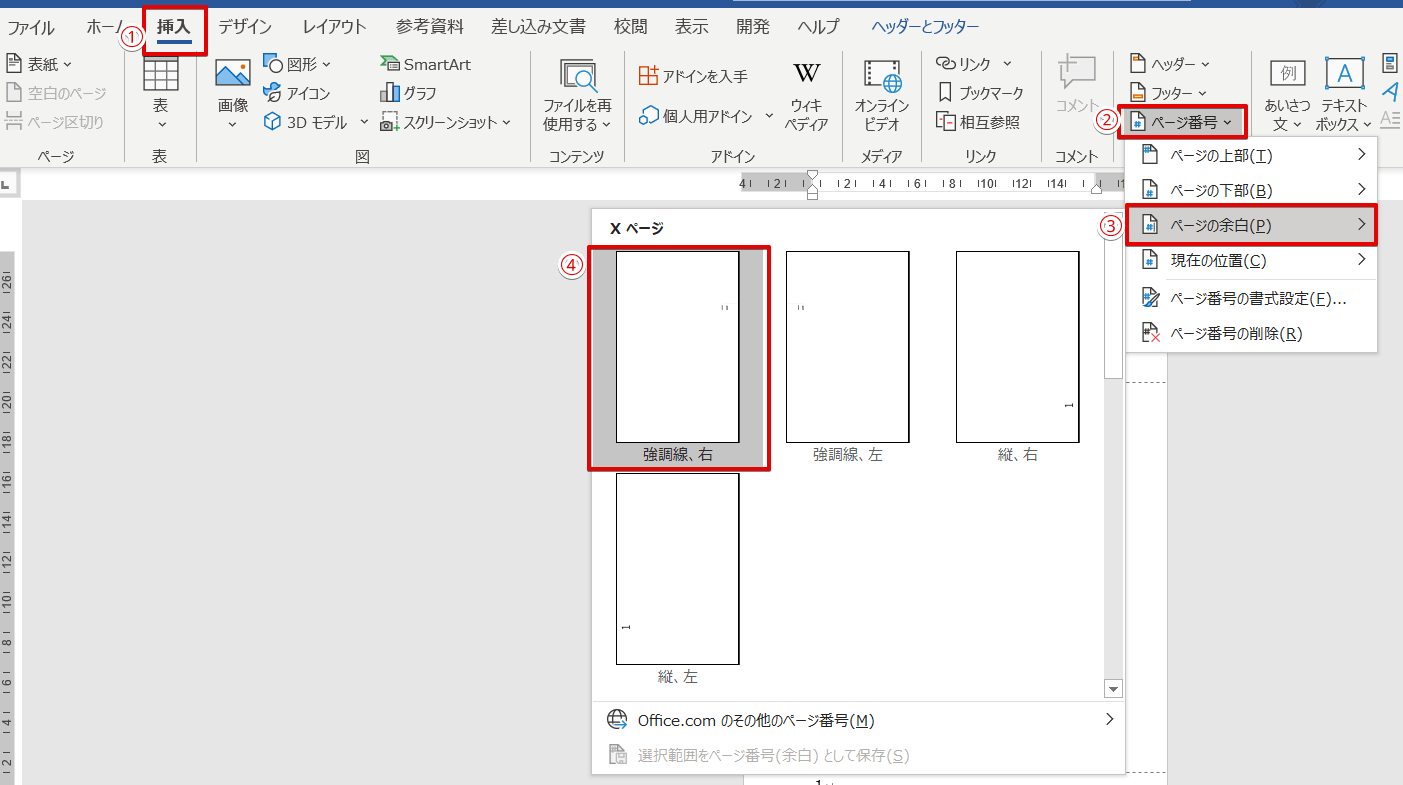Open the 表 table insert menu
This screenshot has height=785, width=1403.
(160, 93)
